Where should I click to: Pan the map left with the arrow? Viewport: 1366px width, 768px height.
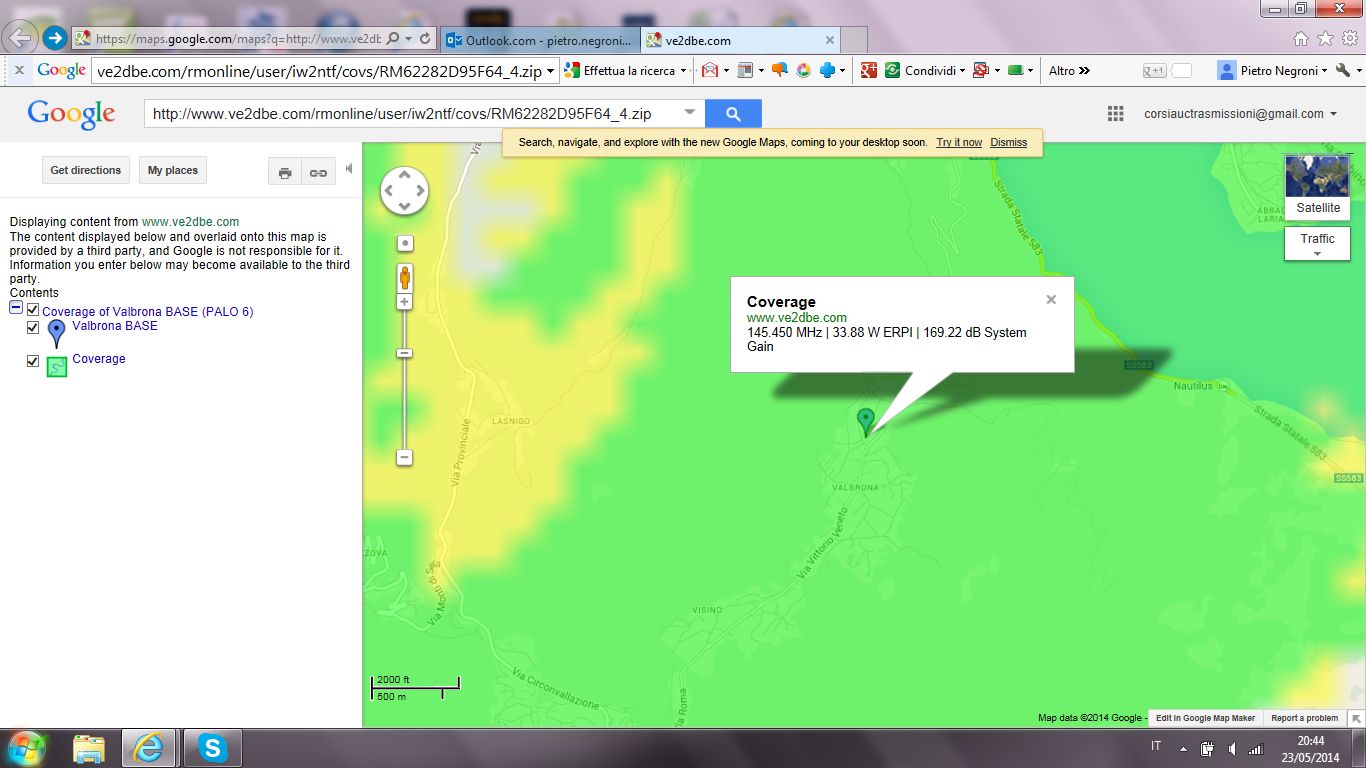[389, 191]
